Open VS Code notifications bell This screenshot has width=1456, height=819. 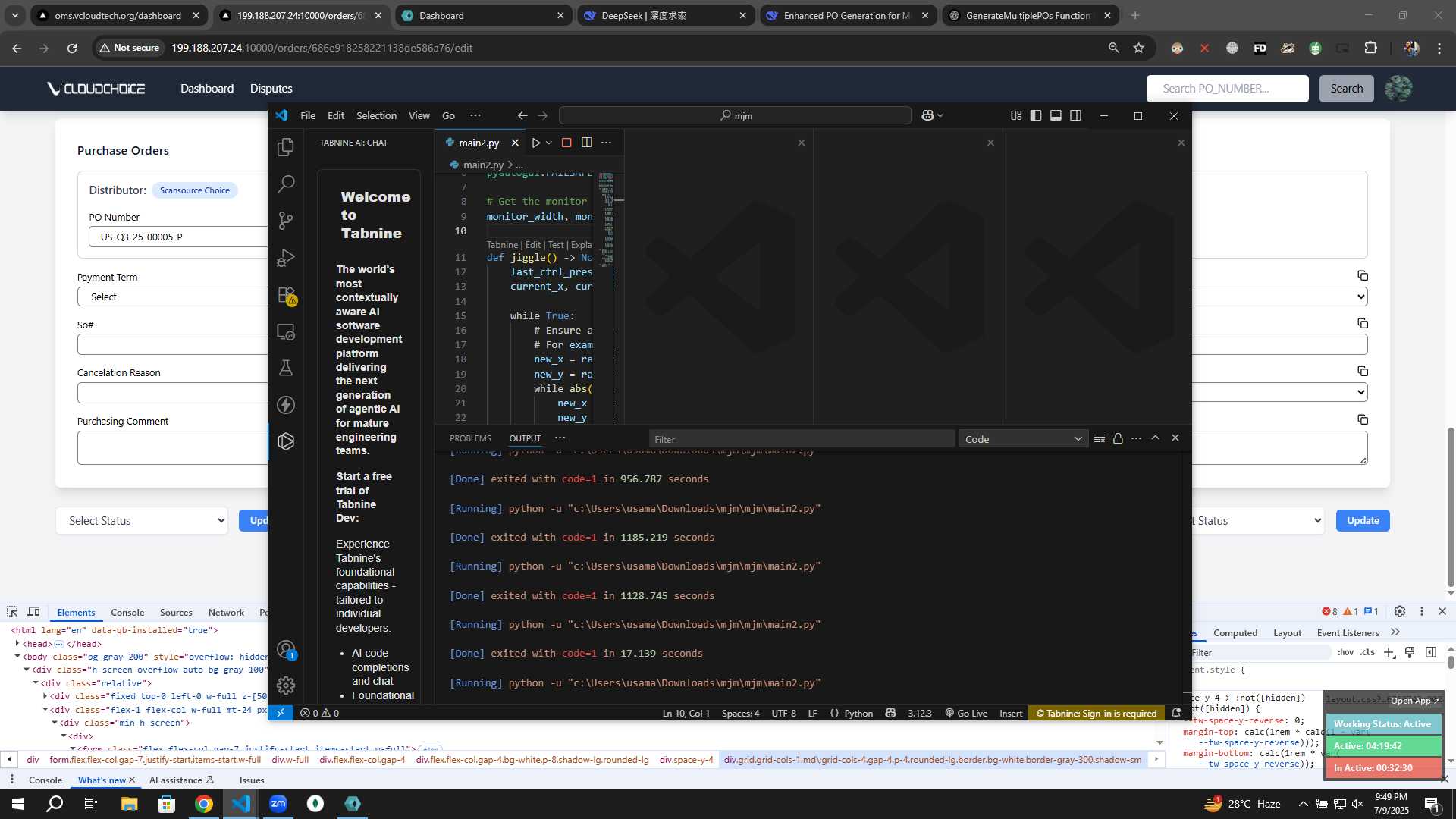pyautogui.click(x=1176, y=713)
